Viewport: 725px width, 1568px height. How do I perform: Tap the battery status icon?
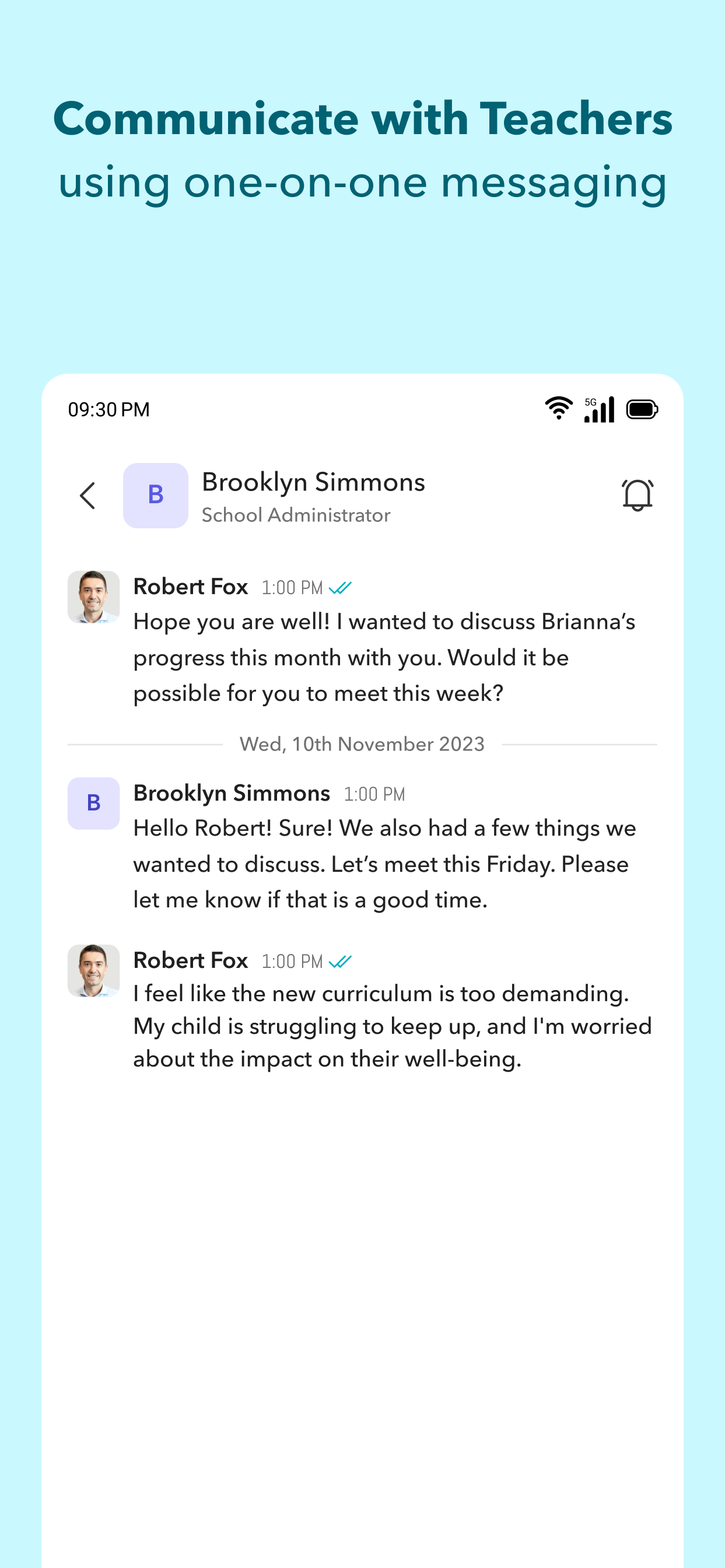[642, 410]
